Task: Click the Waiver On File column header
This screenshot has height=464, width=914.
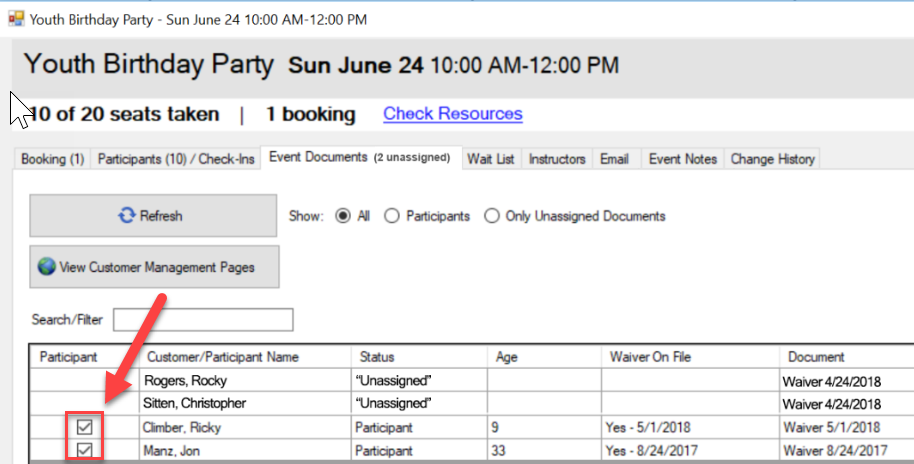Action: [651, 357]
